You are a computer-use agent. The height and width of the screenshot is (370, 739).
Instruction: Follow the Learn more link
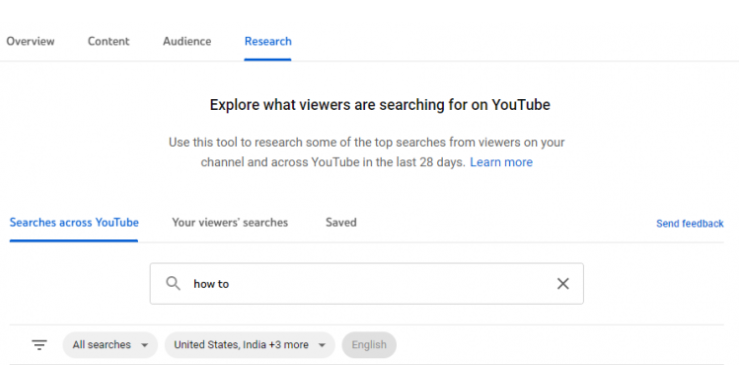[501, 162]
